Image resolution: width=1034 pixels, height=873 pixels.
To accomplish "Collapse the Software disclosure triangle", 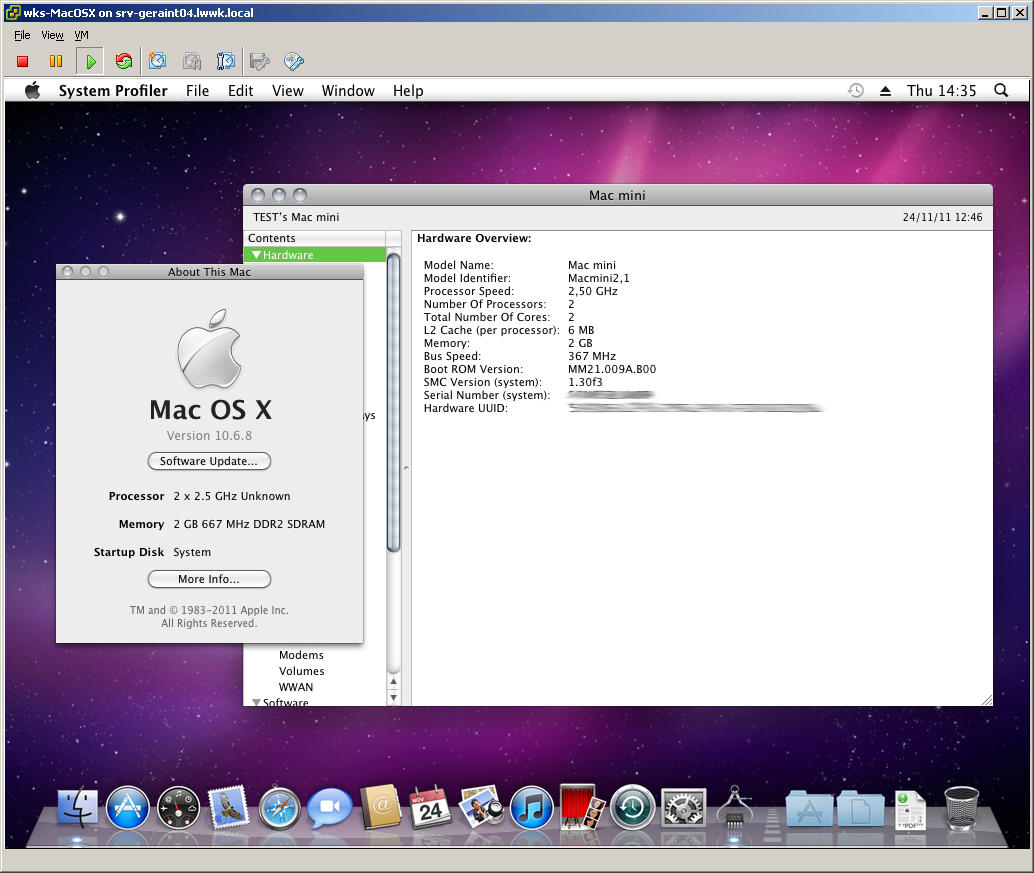I will [x=257, y=702].
